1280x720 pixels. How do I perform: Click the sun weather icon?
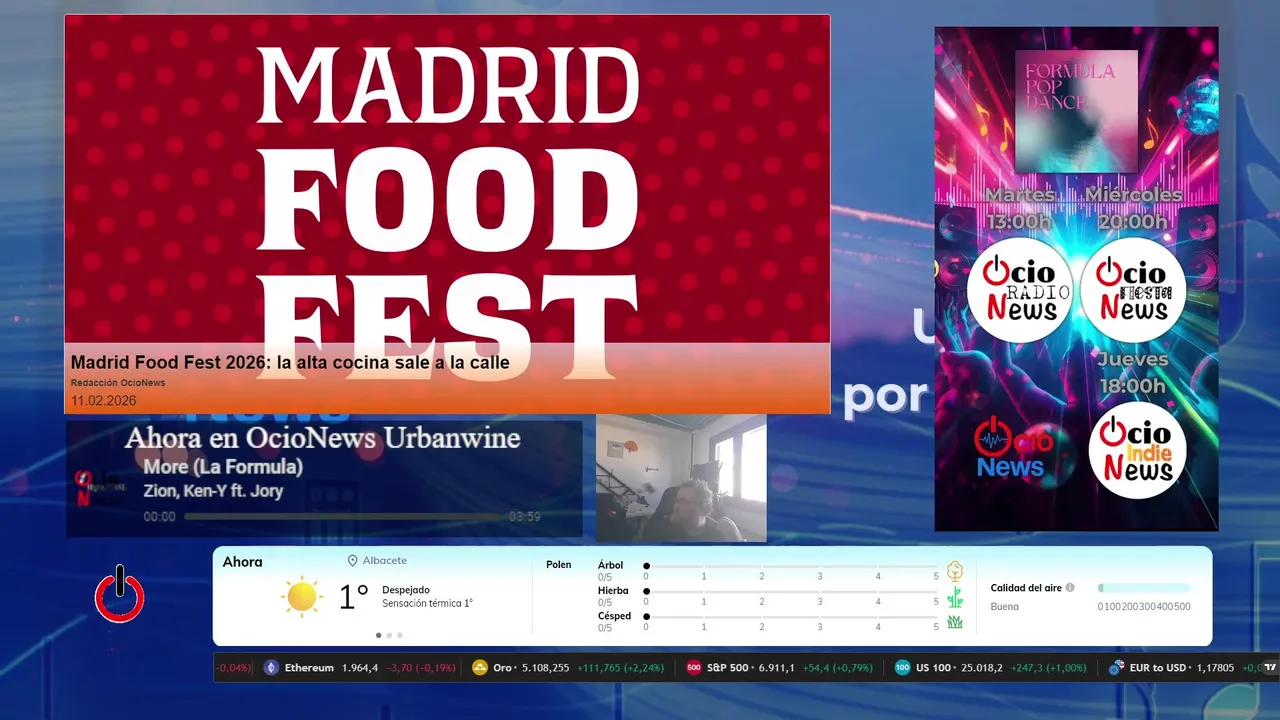tap(301, 597)
